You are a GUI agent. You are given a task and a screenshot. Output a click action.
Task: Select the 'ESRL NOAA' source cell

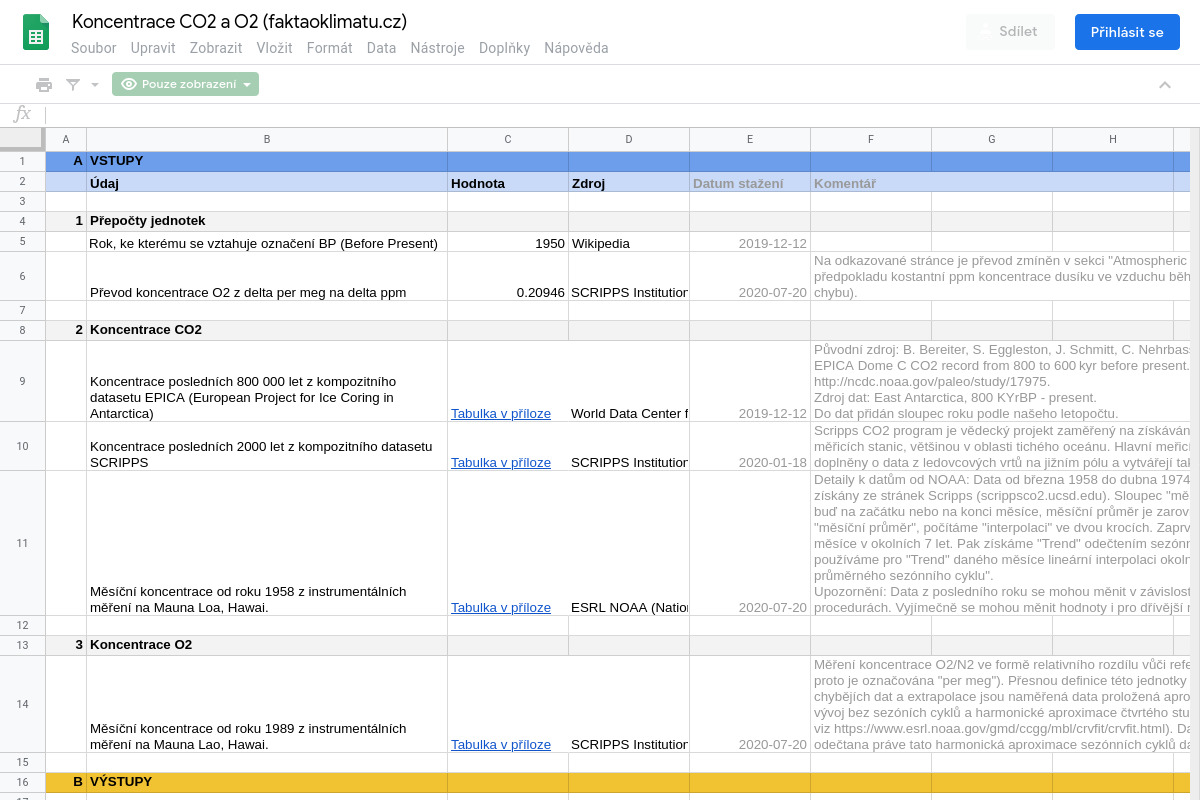[629, 543]
